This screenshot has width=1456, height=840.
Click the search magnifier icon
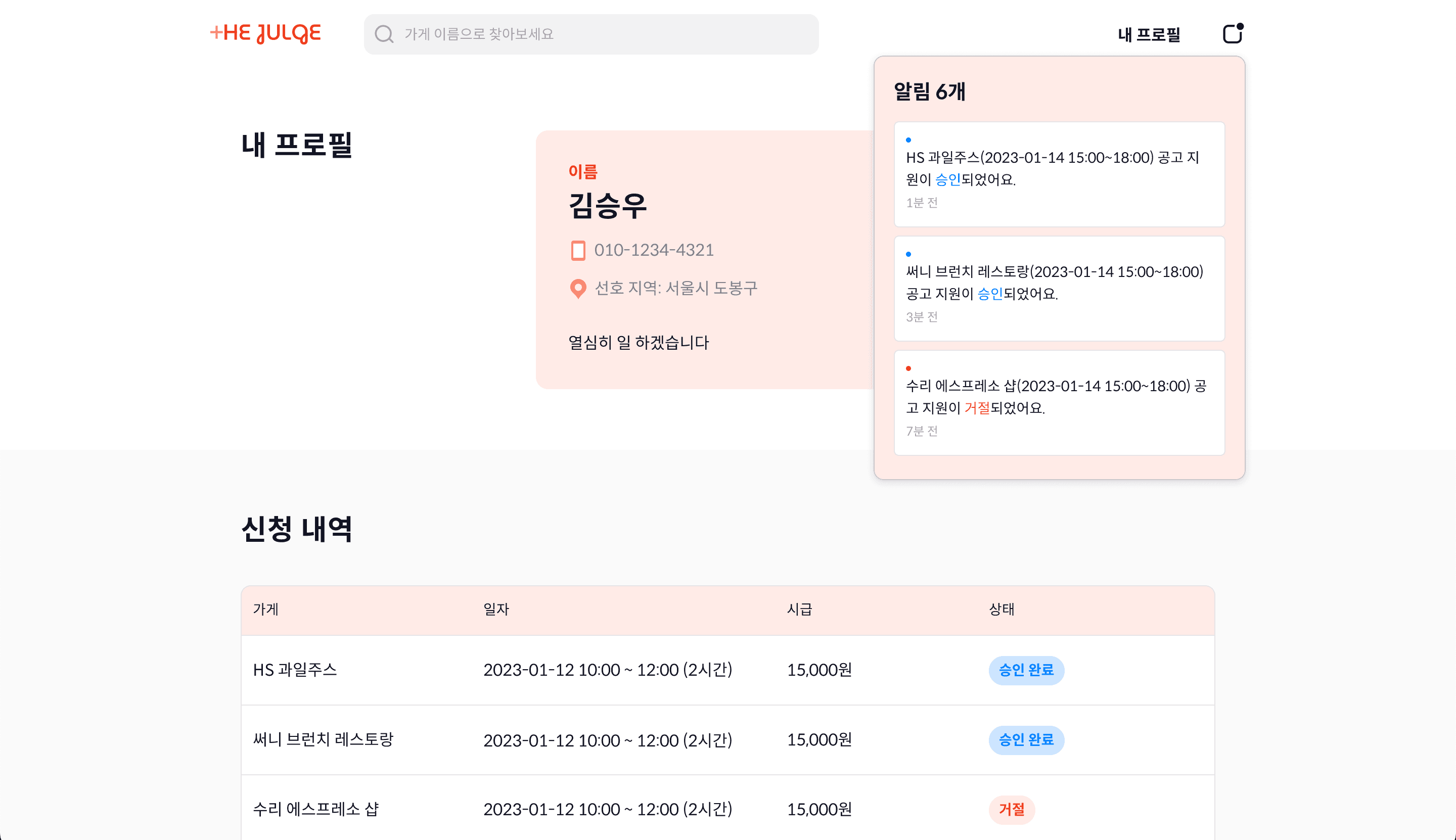pyautogui.click(x=384, y=34)
